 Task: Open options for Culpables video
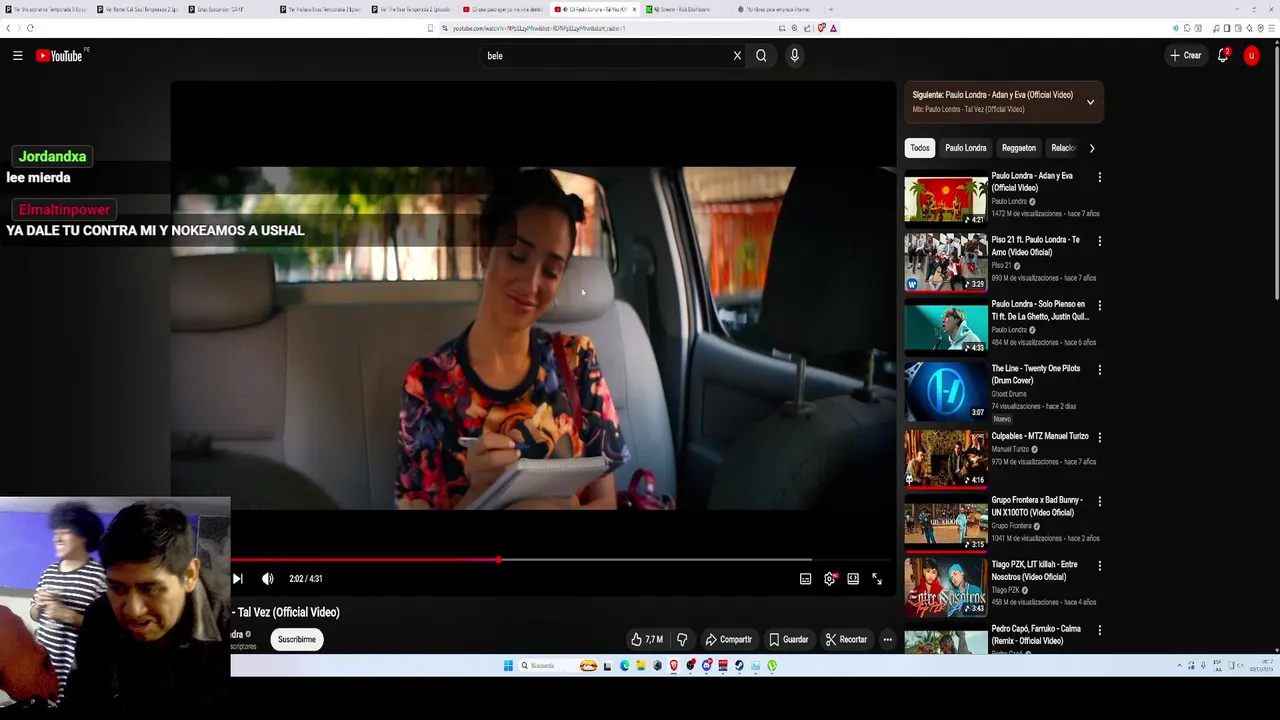[1099, 437]
